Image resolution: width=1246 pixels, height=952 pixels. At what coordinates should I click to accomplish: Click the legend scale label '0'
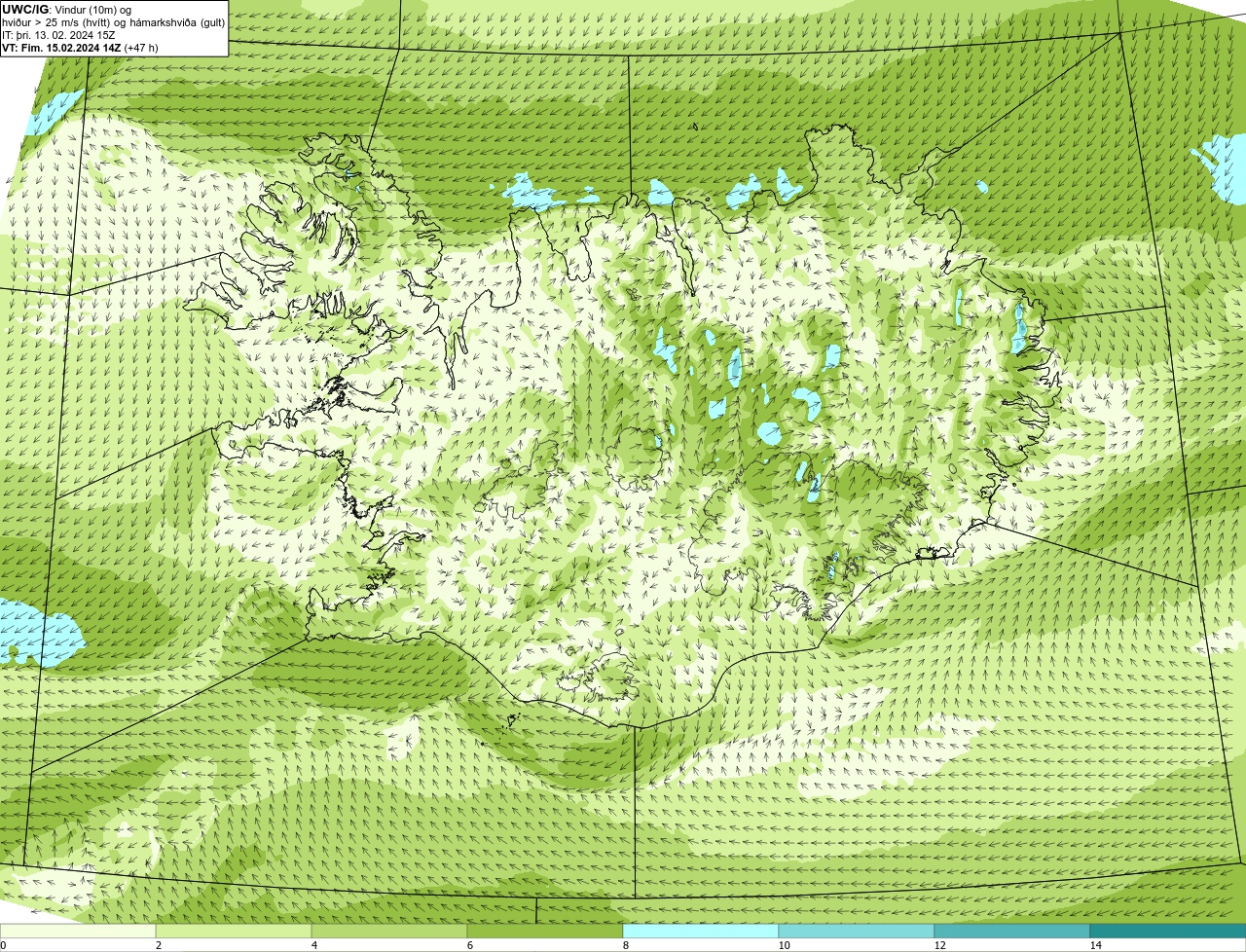[3, 945]
